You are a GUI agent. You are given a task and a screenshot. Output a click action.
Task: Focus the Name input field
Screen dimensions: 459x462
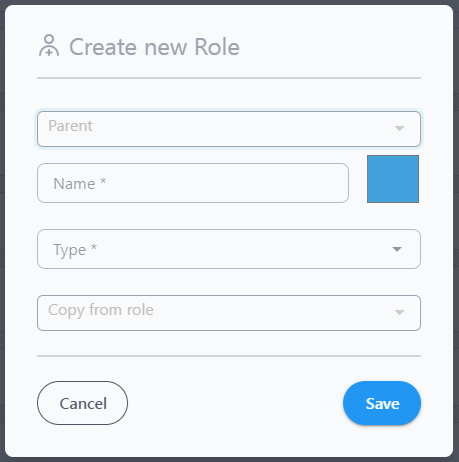click(193, 183)
